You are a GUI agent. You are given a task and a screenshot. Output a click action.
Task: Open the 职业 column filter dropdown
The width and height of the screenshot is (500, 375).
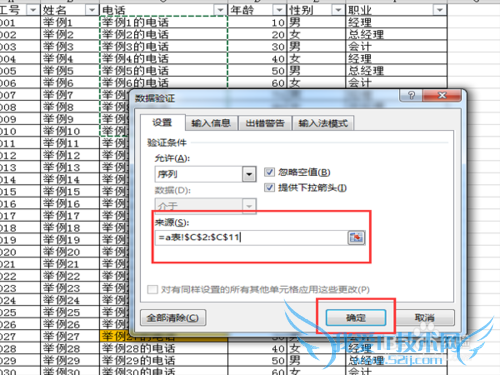[440, 10]
